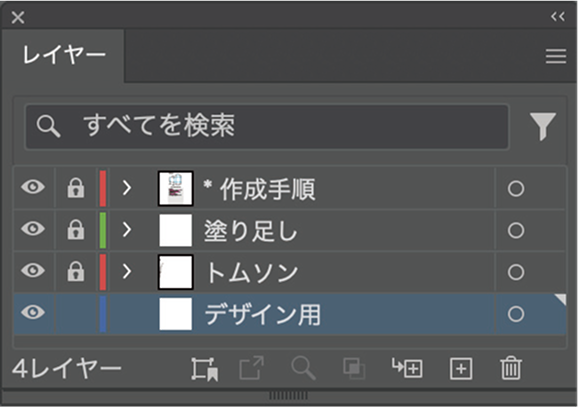This screenshot has width=578, height=409.
Task: Delete selection with trash icon
Action: coord(511,368)
